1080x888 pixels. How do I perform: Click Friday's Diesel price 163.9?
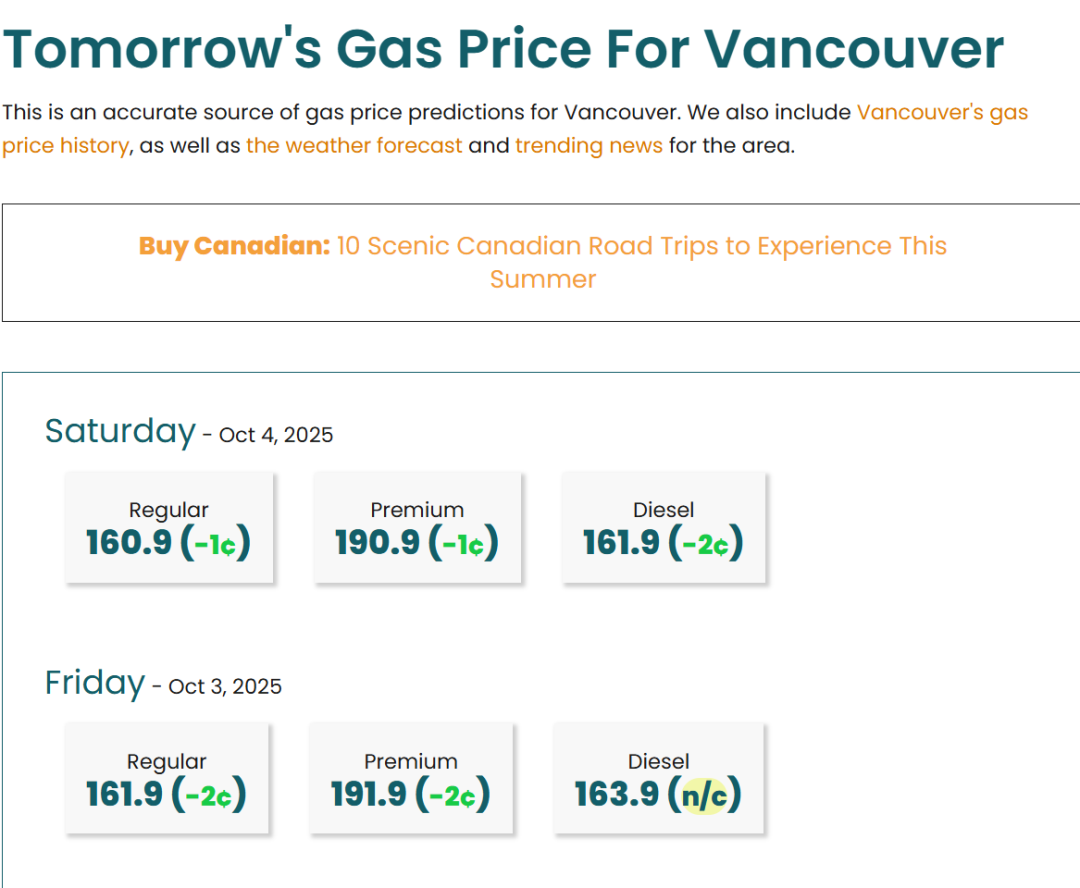pos(616,795)
